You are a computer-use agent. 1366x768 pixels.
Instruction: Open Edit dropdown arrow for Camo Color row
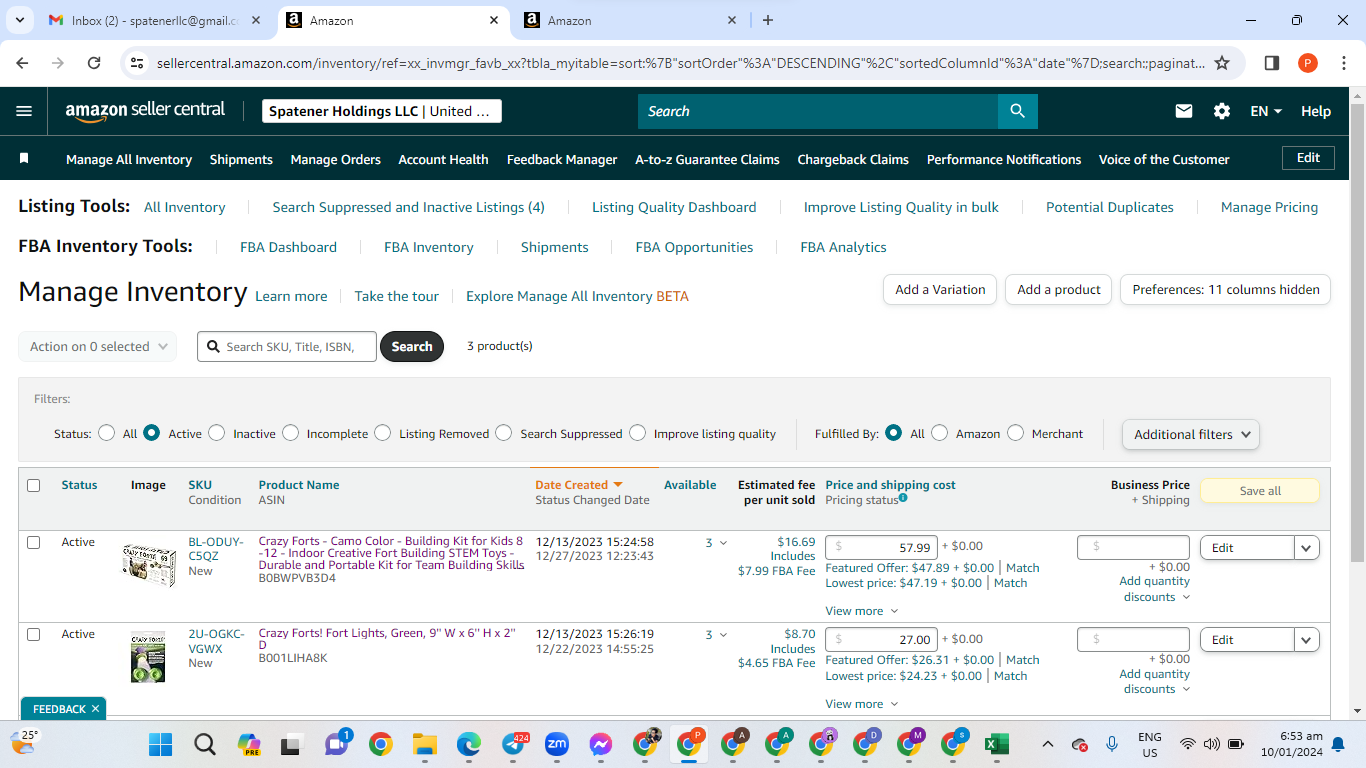[x=1307, y=547]
